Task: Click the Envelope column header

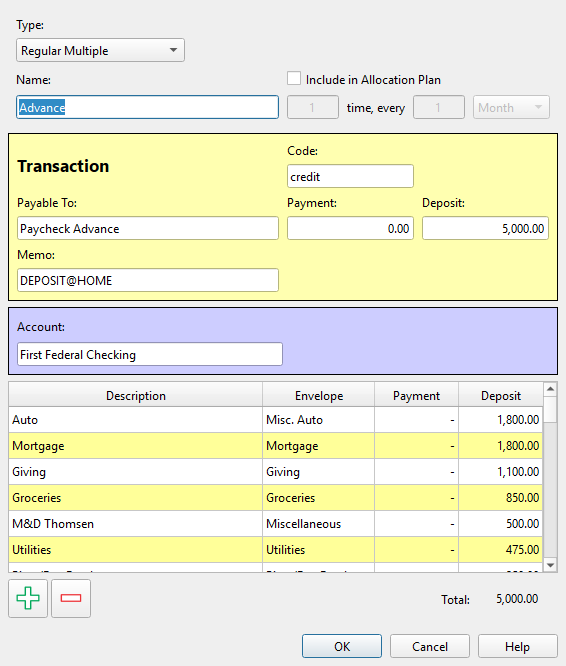Action: coord(318,395)
